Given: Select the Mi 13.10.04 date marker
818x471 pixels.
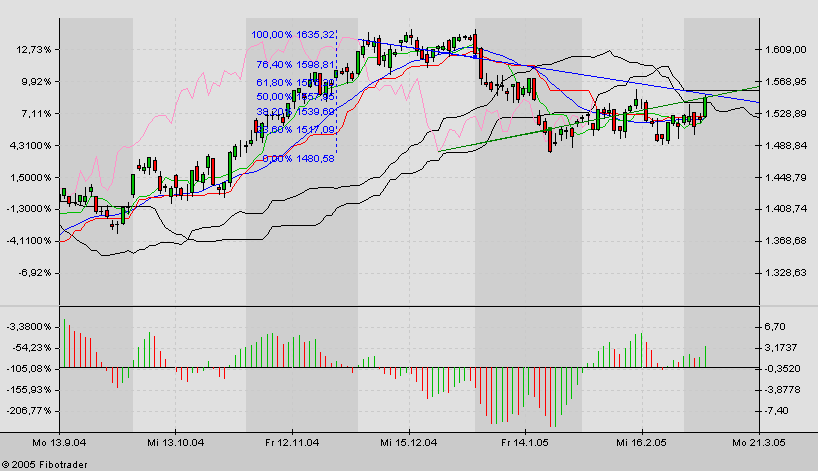Looking at the screenshot, I should point(176,441).
